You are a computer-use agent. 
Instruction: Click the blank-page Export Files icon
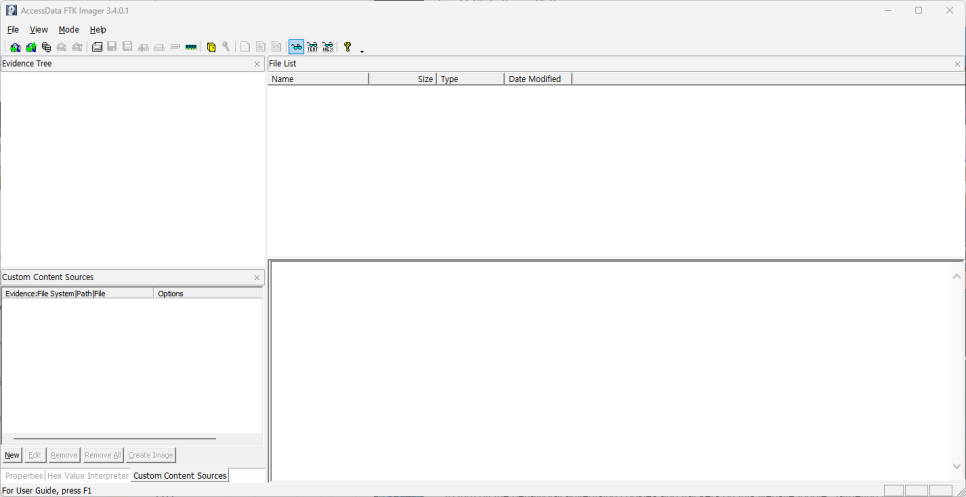tap(245, 47)
